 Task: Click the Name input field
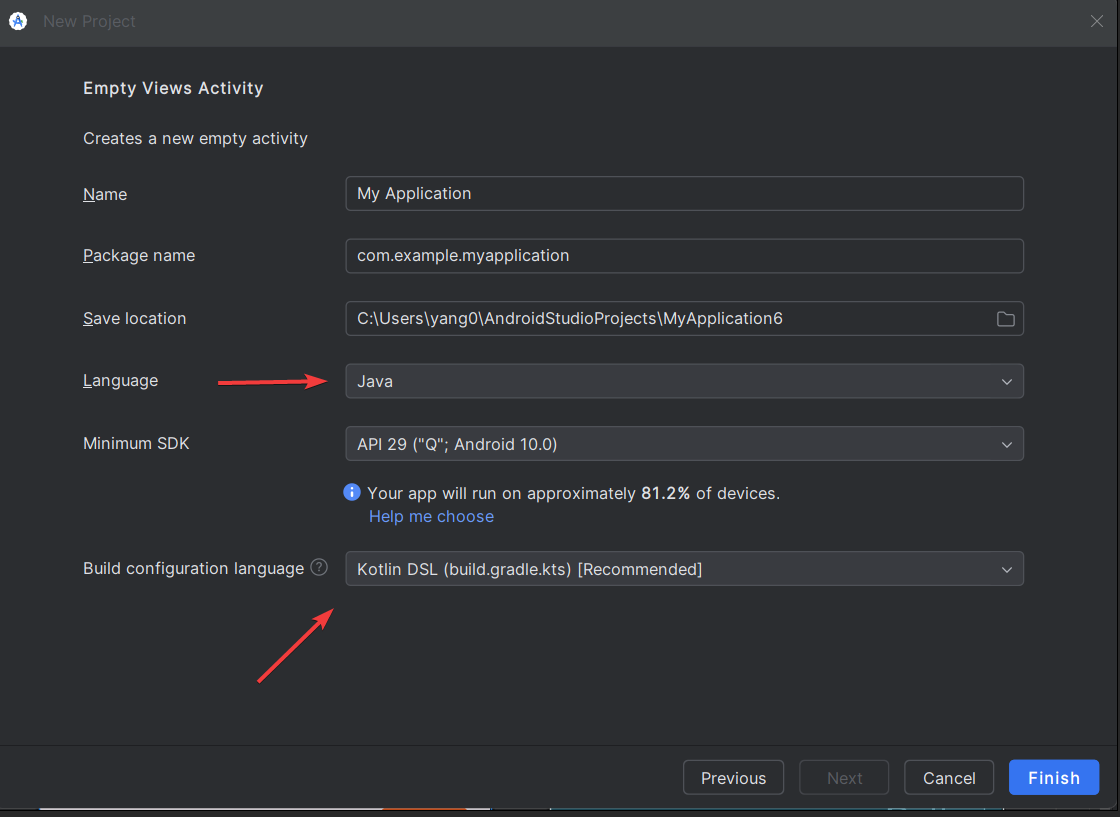[684, 194]
